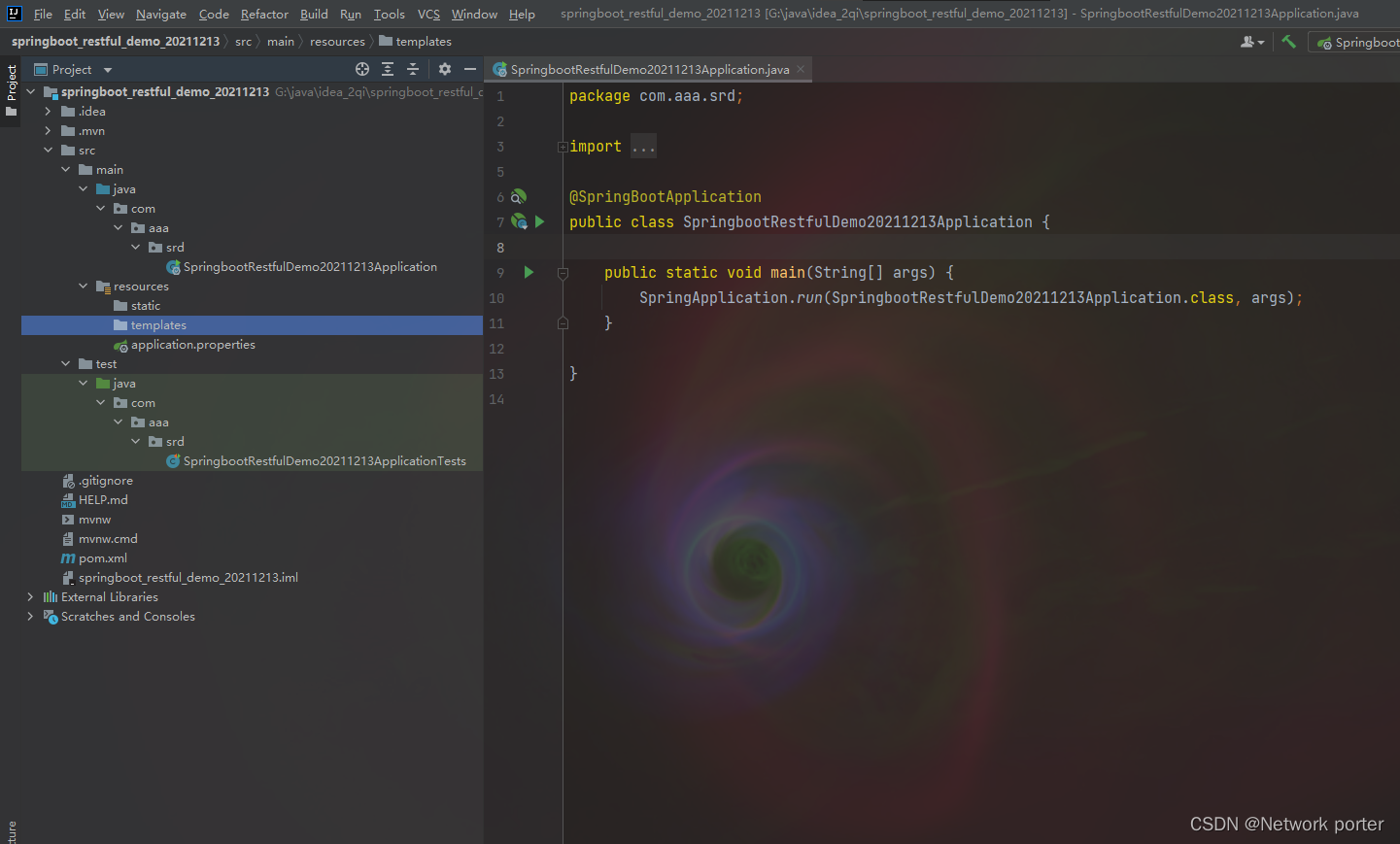Open the Edit menu
This screenshot has height=844, width=1400.
pos(75,14)
